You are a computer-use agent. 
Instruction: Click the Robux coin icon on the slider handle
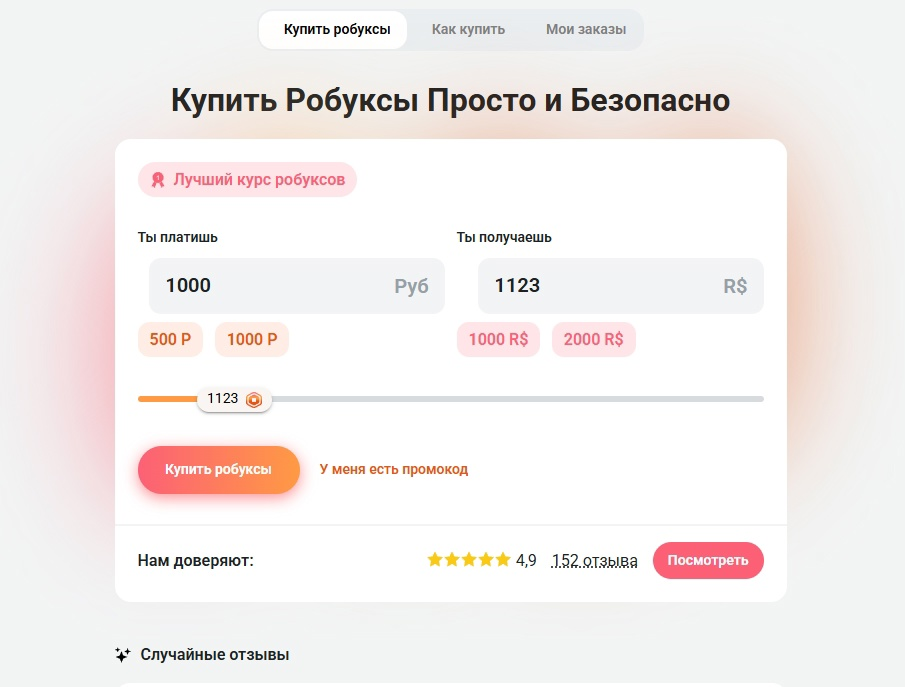[x=254, y=399]
